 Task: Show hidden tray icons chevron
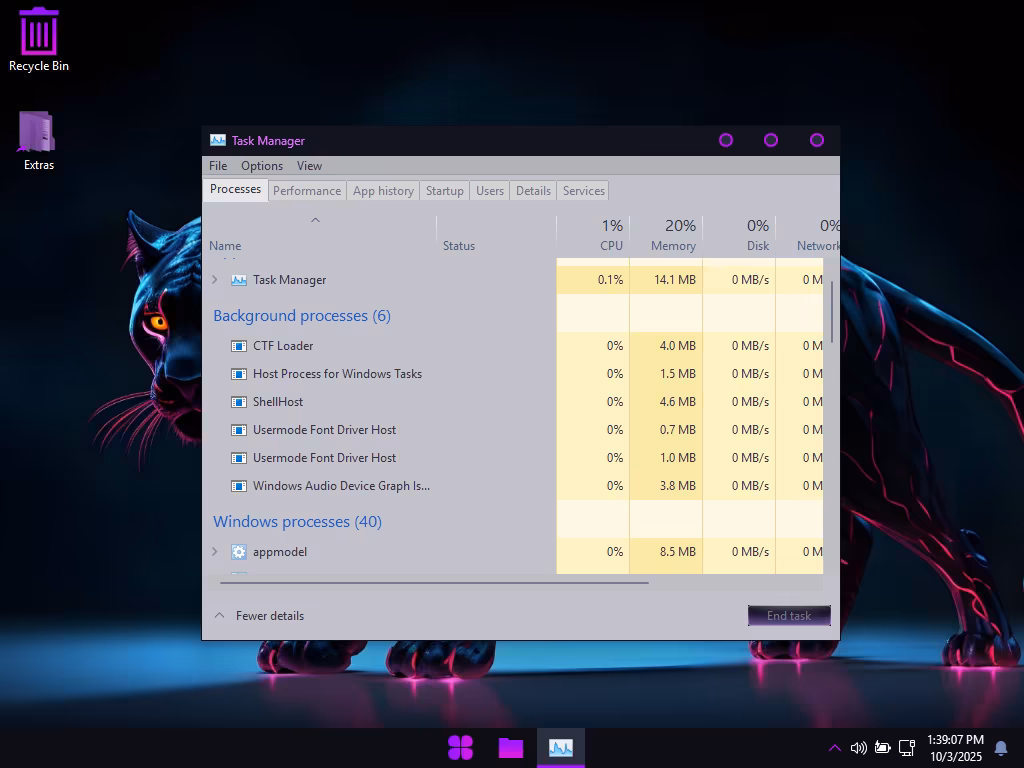[x=835, y=748]
